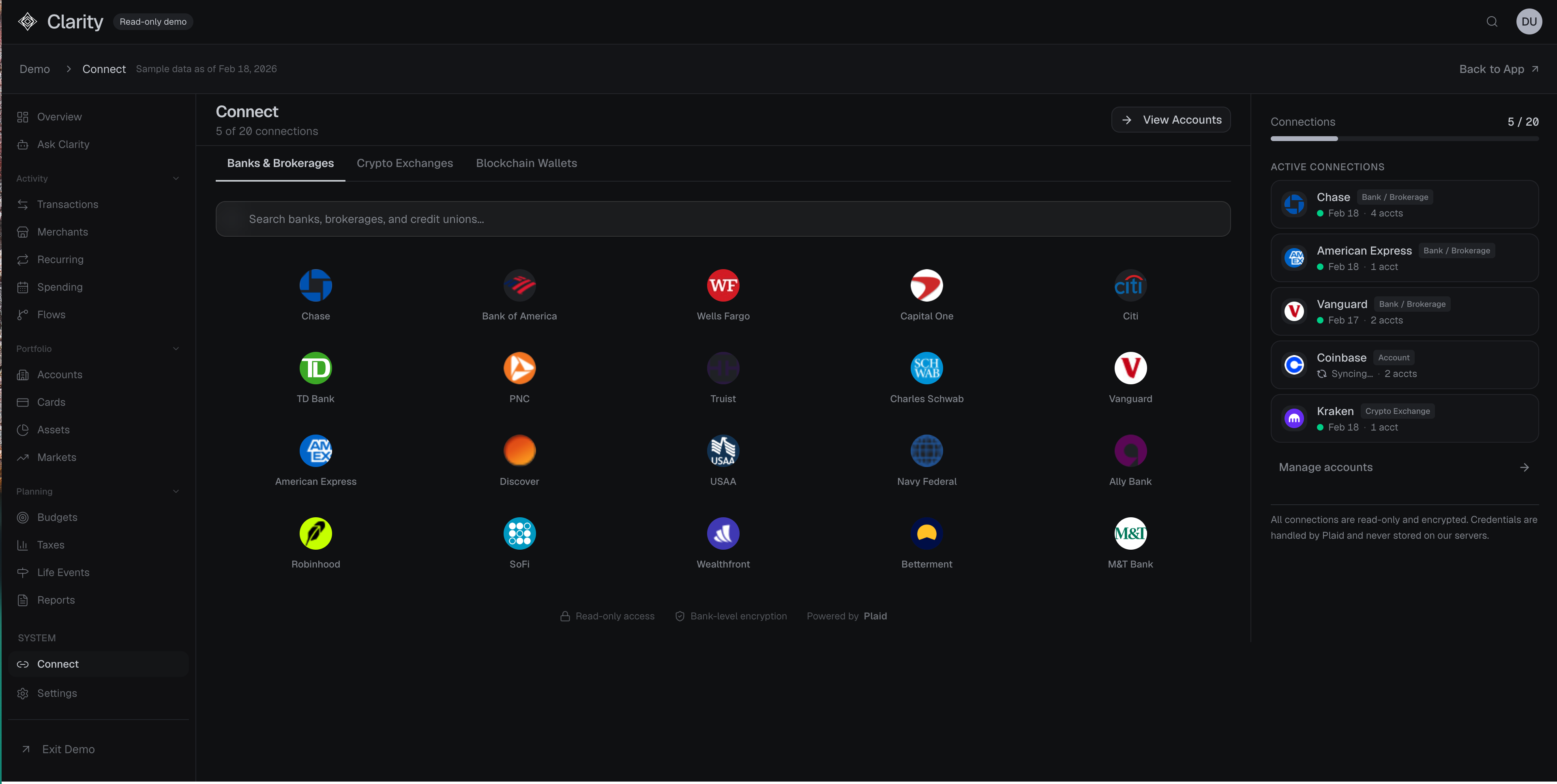The width and height of the screenshot is (1557, 784).
Task: Connect to Wells Fargo
Action: coord(723,285)
